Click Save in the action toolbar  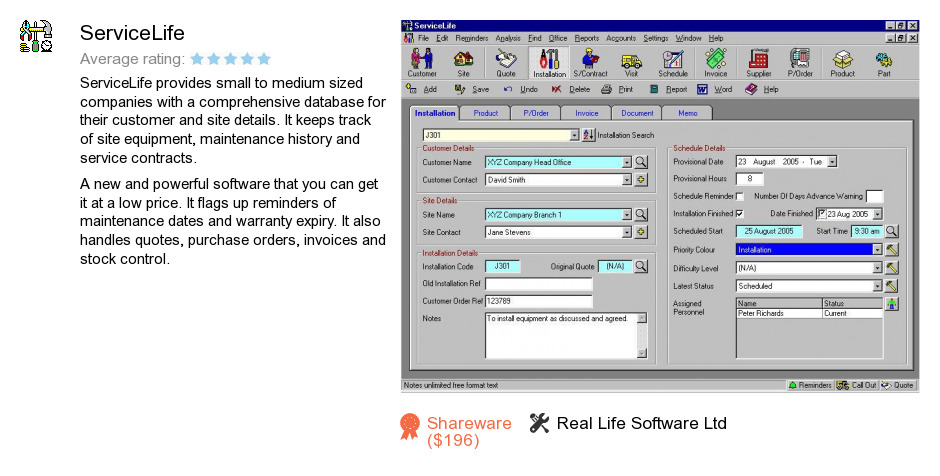point(472,89)
